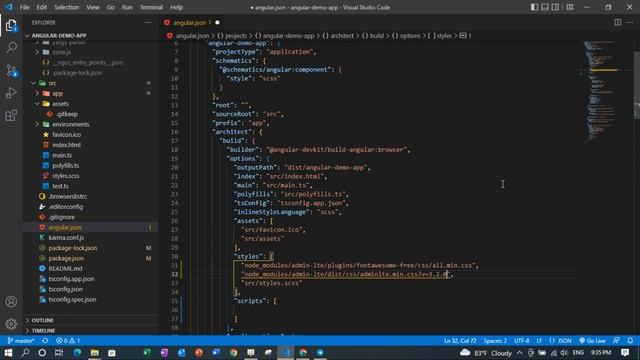Screen dimensions: 640x360
Task: Open notifications bell in status bar
Action: (x=630, y=340)
